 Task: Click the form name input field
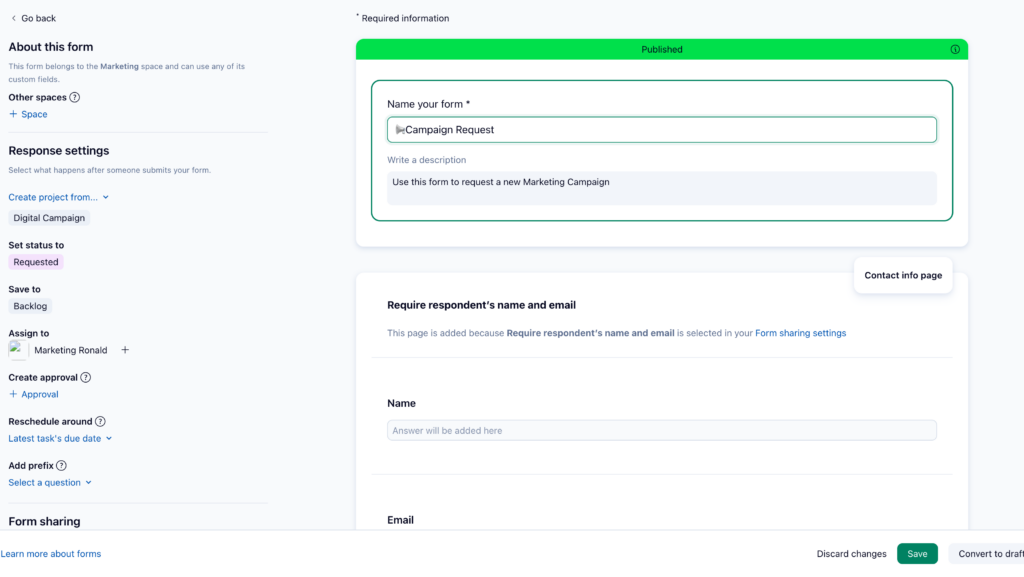(662, 130)
